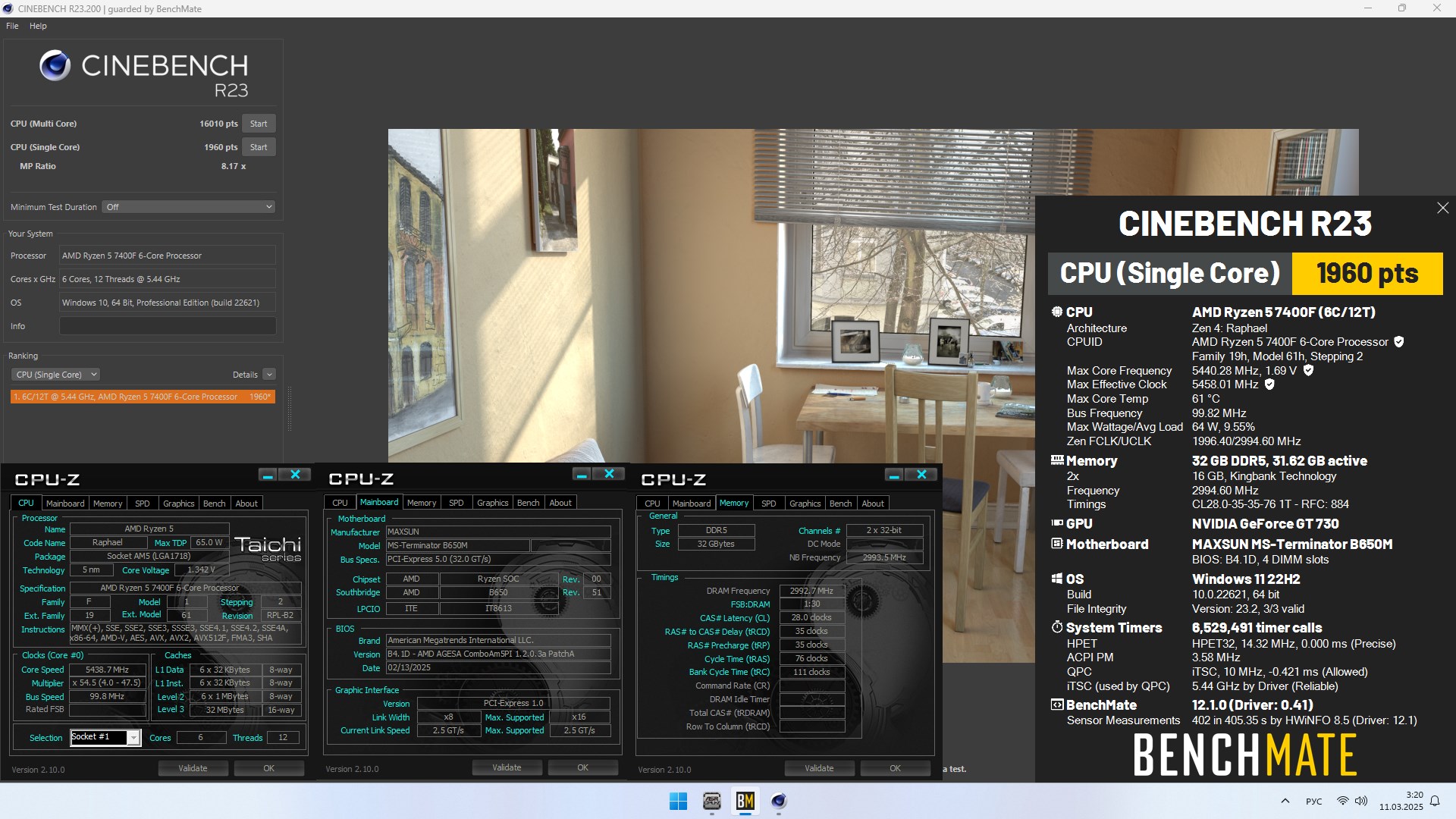Screen dimensions: 1456x819
Task: Minimize the middle CPU-Z Mainboard window
Action: pos(581,474)
